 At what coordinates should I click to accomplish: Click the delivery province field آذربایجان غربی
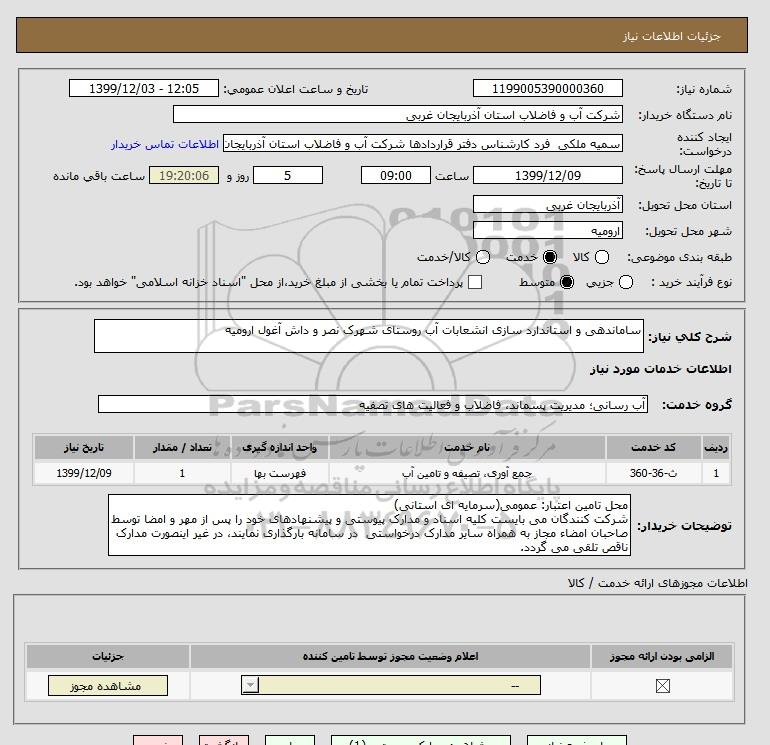coord(548,205)
